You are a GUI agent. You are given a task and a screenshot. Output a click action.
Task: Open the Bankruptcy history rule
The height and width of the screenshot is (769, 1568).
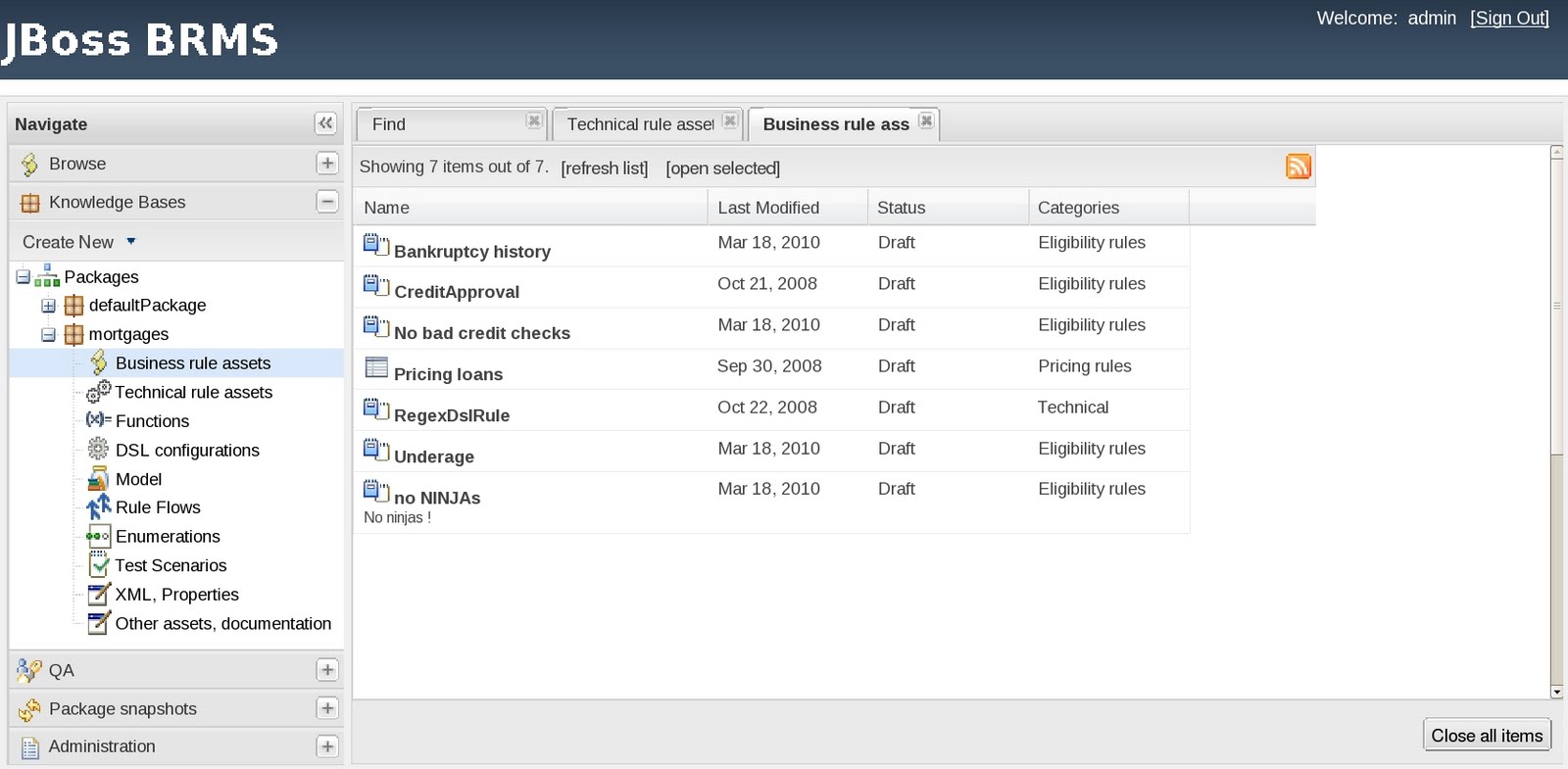click(472, 252)
